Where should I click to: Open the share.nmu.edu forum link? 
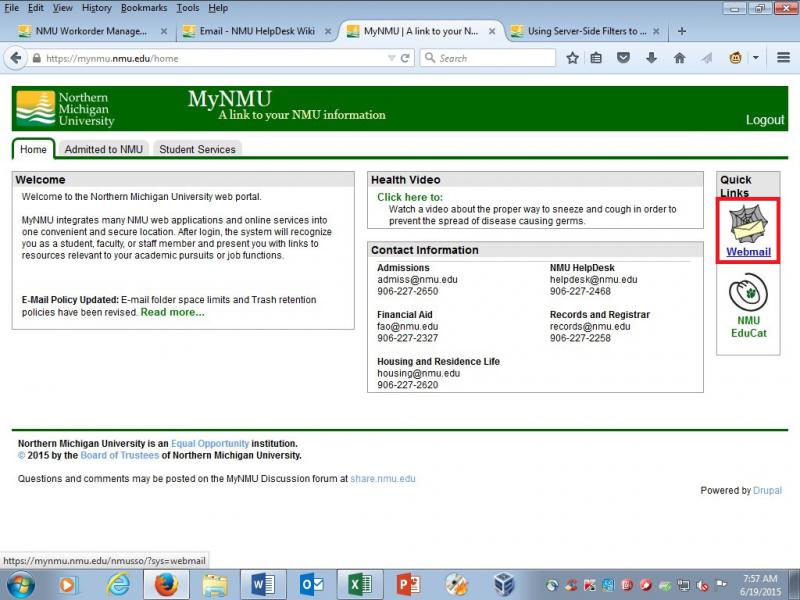(383, 479)
